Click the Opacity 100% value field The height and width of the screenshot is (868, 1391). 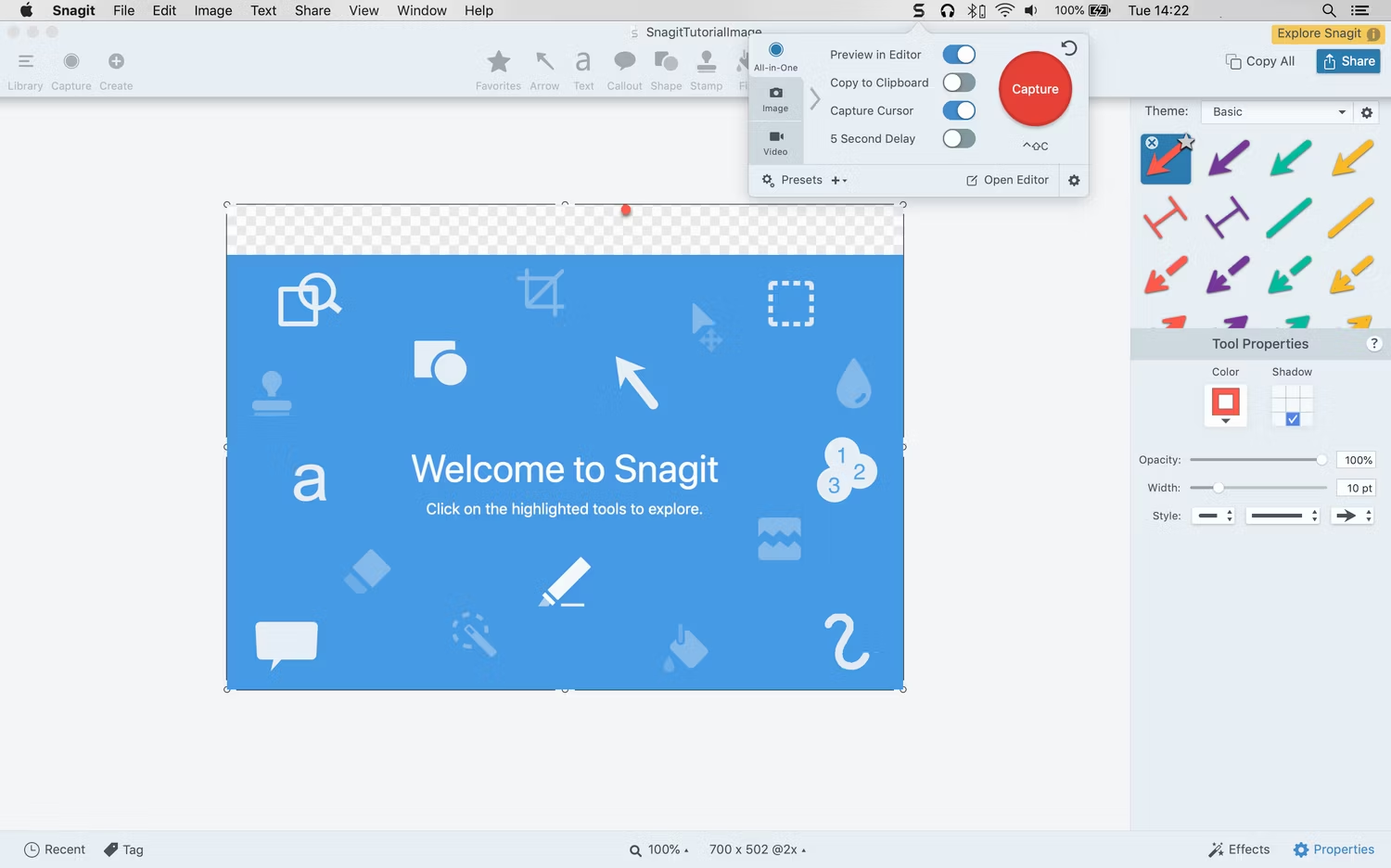(1358, 460)
